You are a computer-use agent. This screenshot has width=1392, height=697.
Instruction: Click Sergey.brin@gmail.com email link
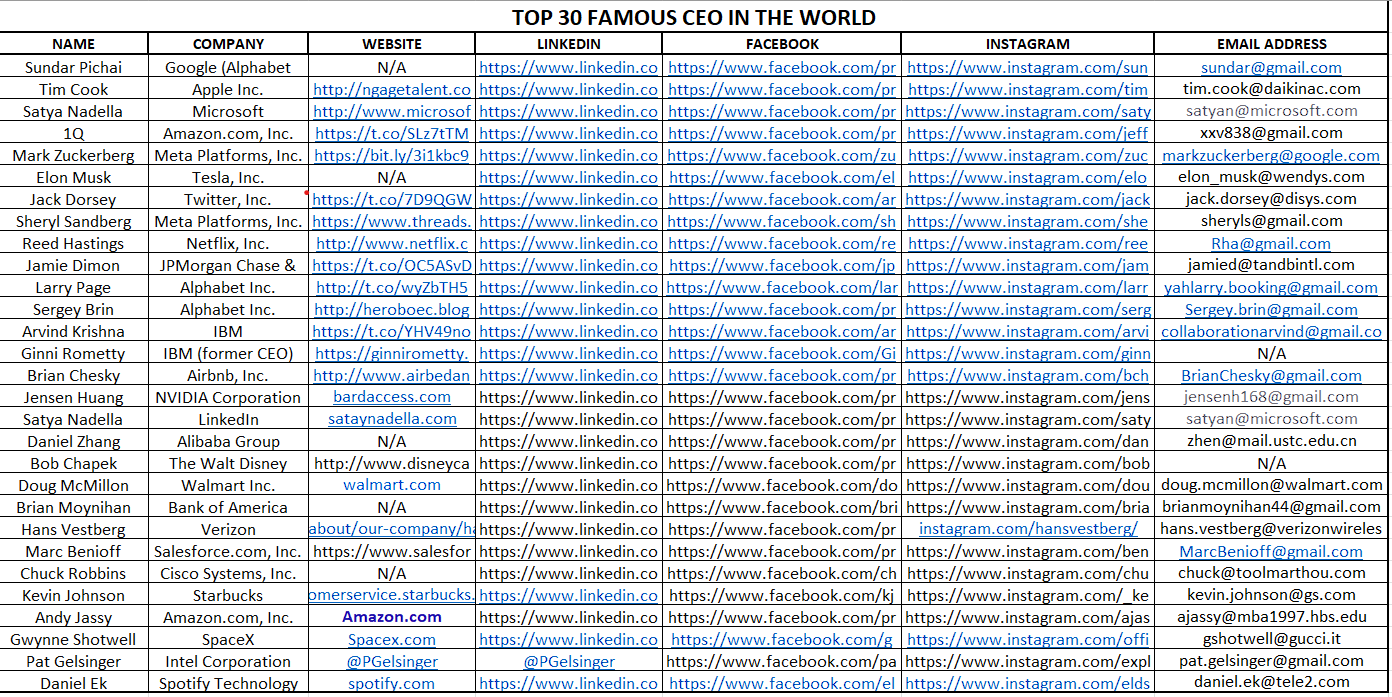1271,309
